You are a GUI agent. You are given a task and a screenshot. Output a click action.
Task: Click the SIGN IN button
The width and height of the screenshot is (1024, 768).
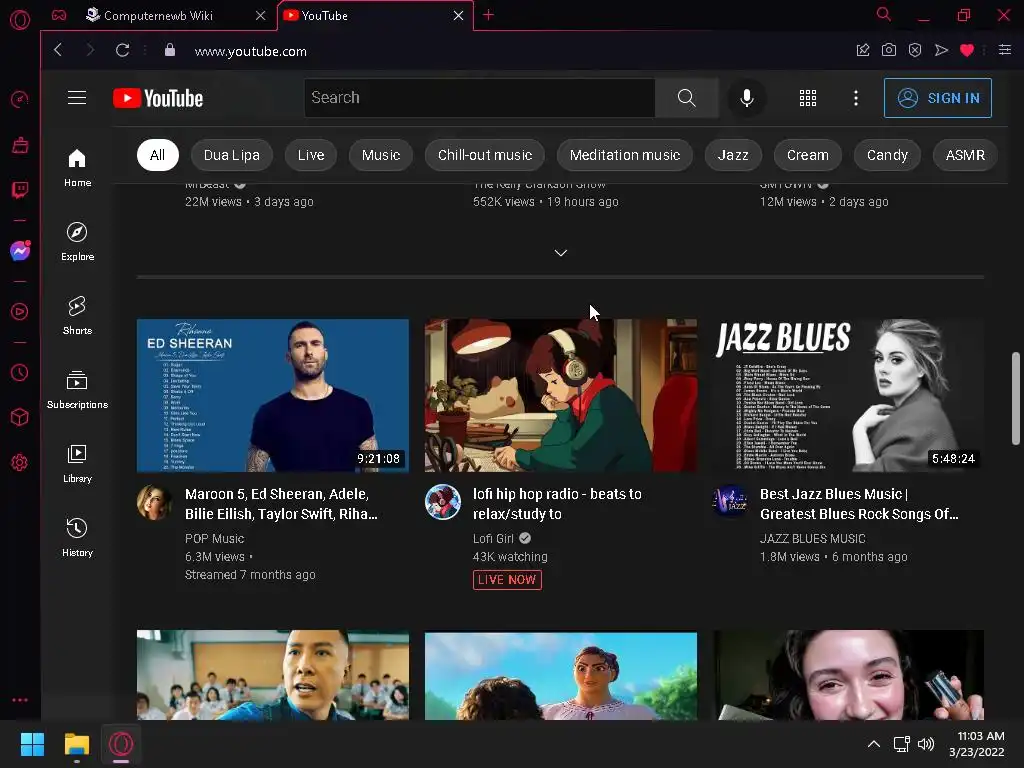(x=937, y=98)
